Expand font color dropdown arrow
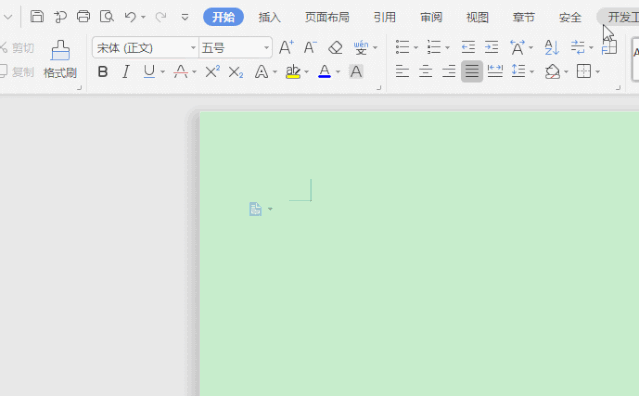Viewport: 639px width, 396px height. coord(338,72)
